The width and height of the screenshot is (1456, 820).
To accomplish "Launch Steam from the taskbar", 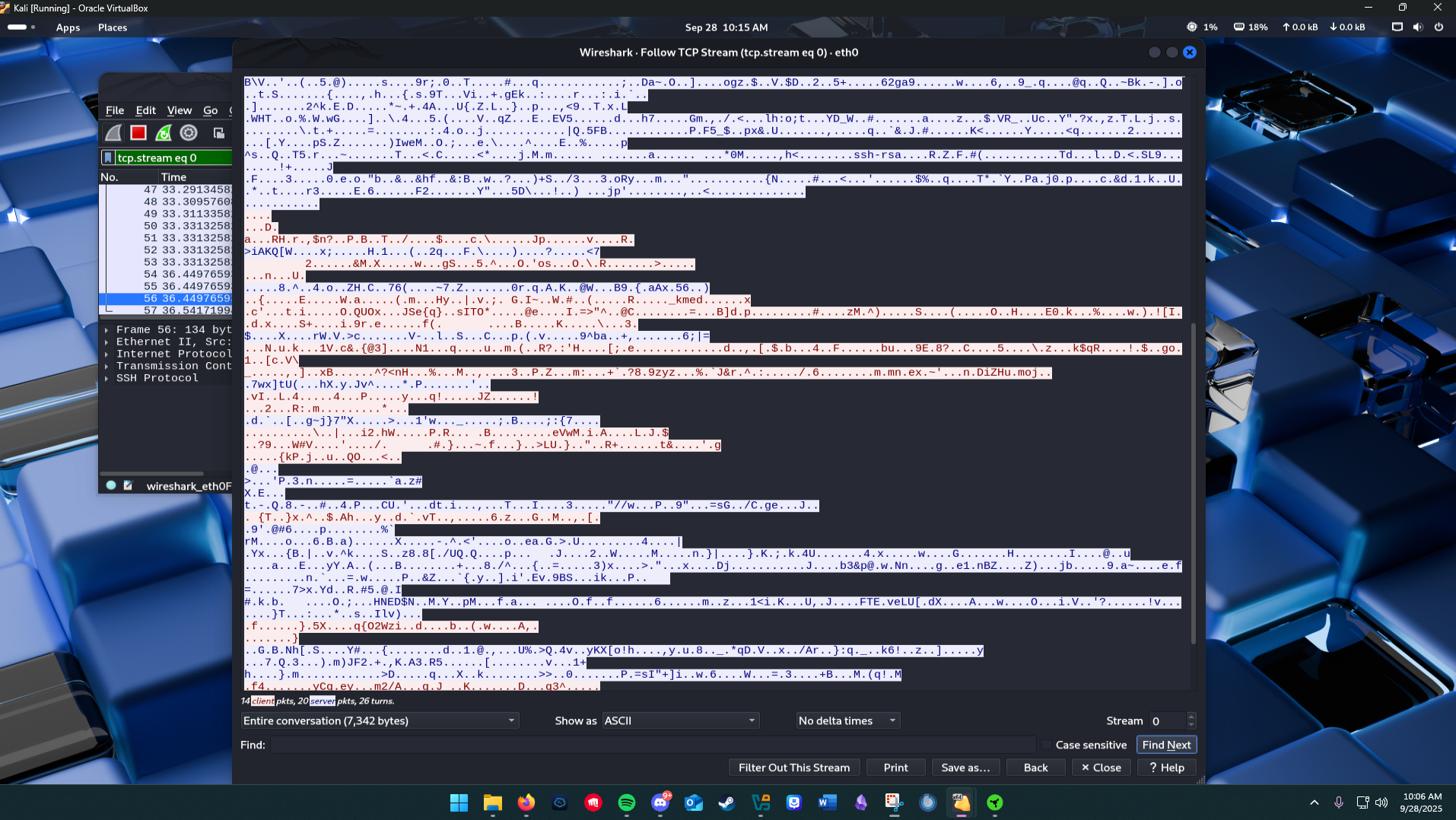I will pyautogui.click(x=727, y=803).
